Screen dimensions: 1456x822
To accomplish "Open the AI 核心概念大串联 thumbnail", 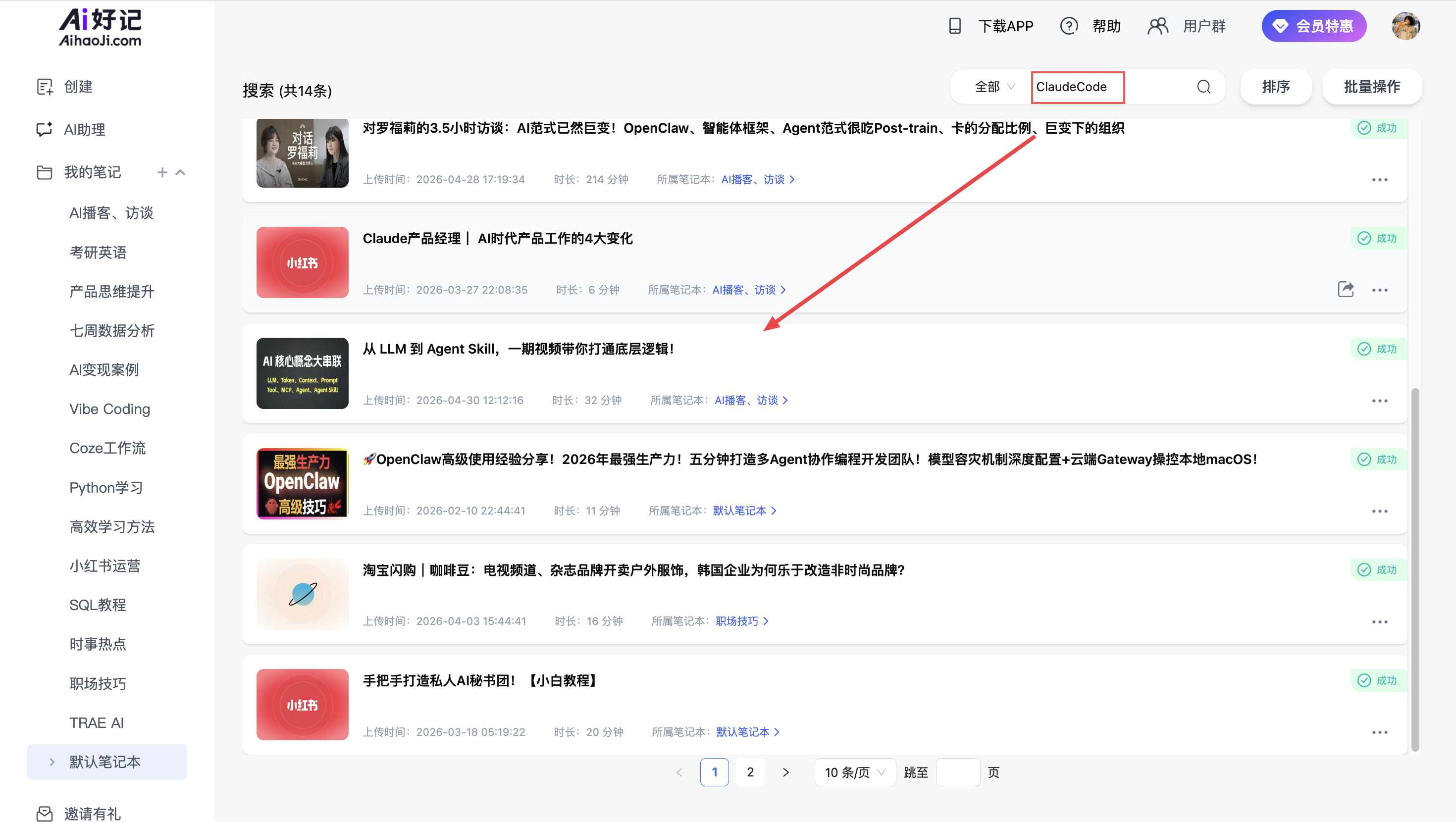I will coord(303,373).
